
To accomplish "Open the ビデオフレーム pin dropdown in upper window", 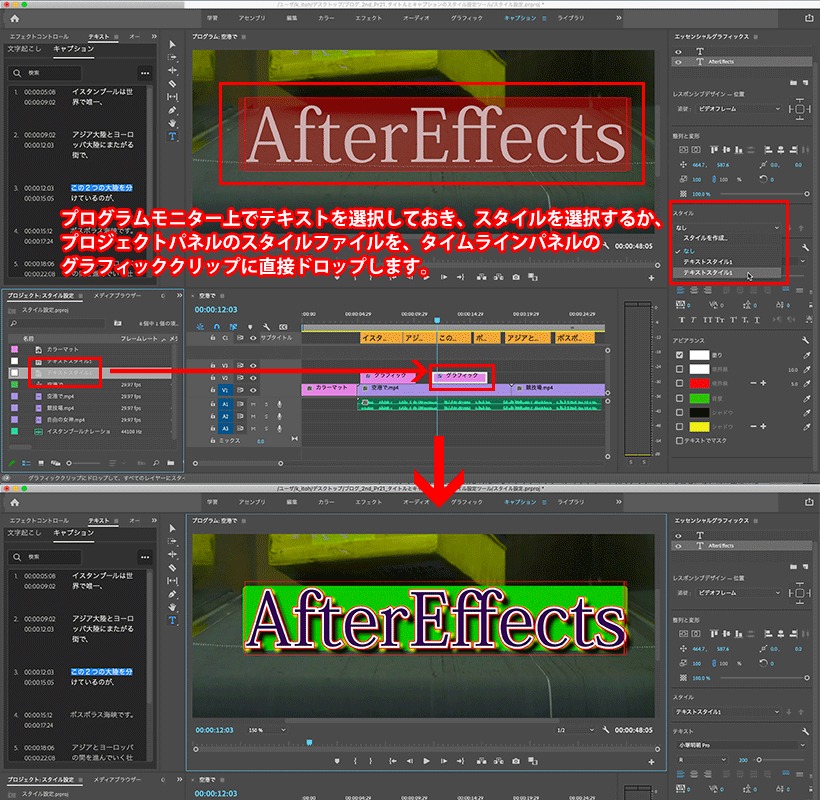I will click(739, 109).
